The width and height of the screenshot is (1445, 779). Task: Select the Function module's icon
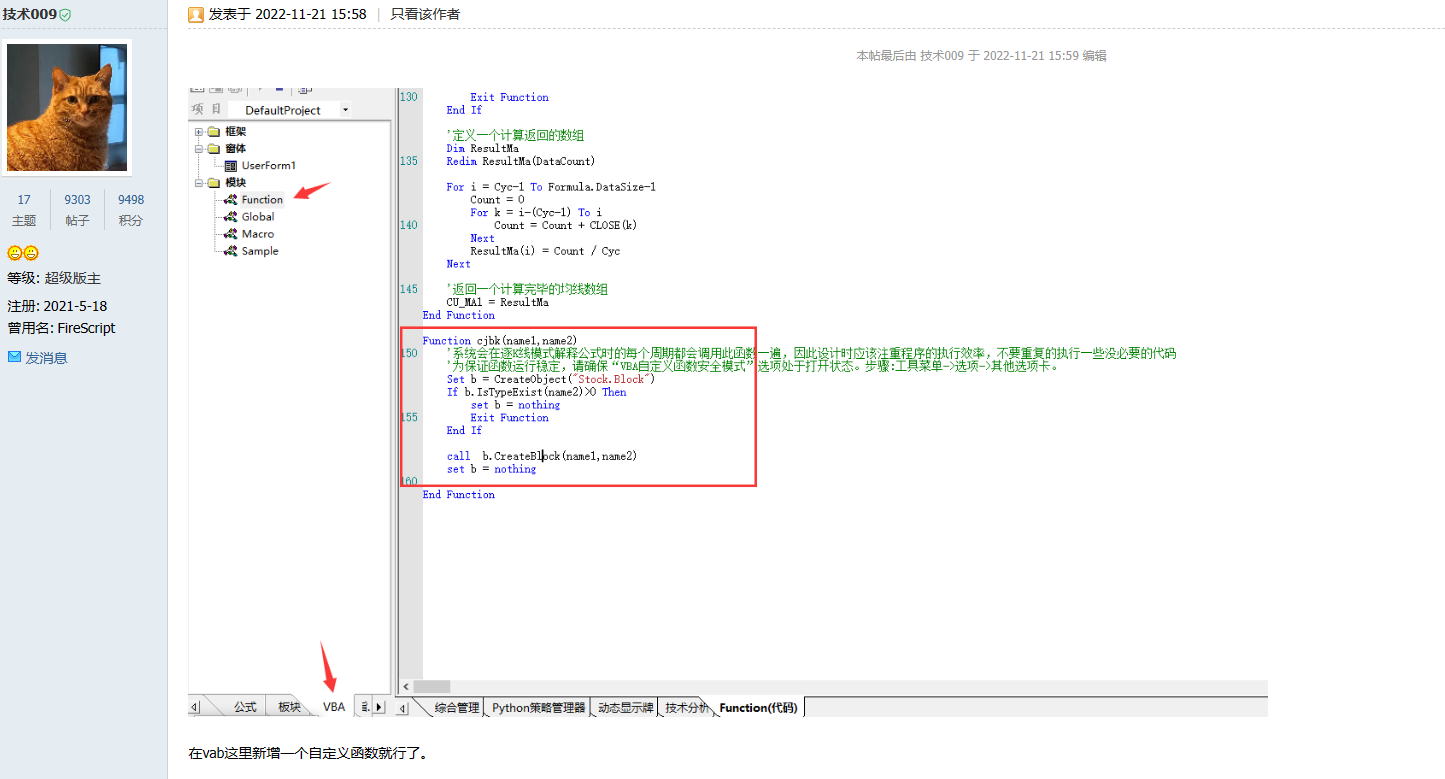click(231, 200)
